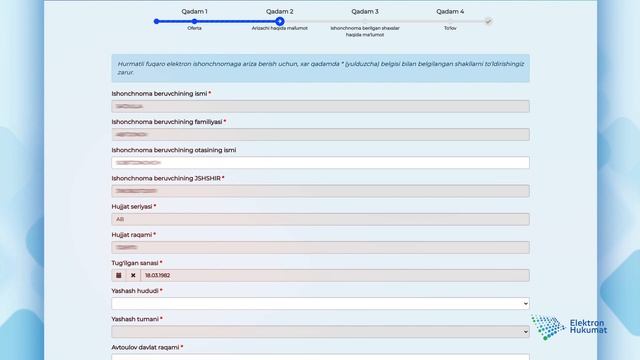Clear the birth date with the X icon

coord(133,276)
